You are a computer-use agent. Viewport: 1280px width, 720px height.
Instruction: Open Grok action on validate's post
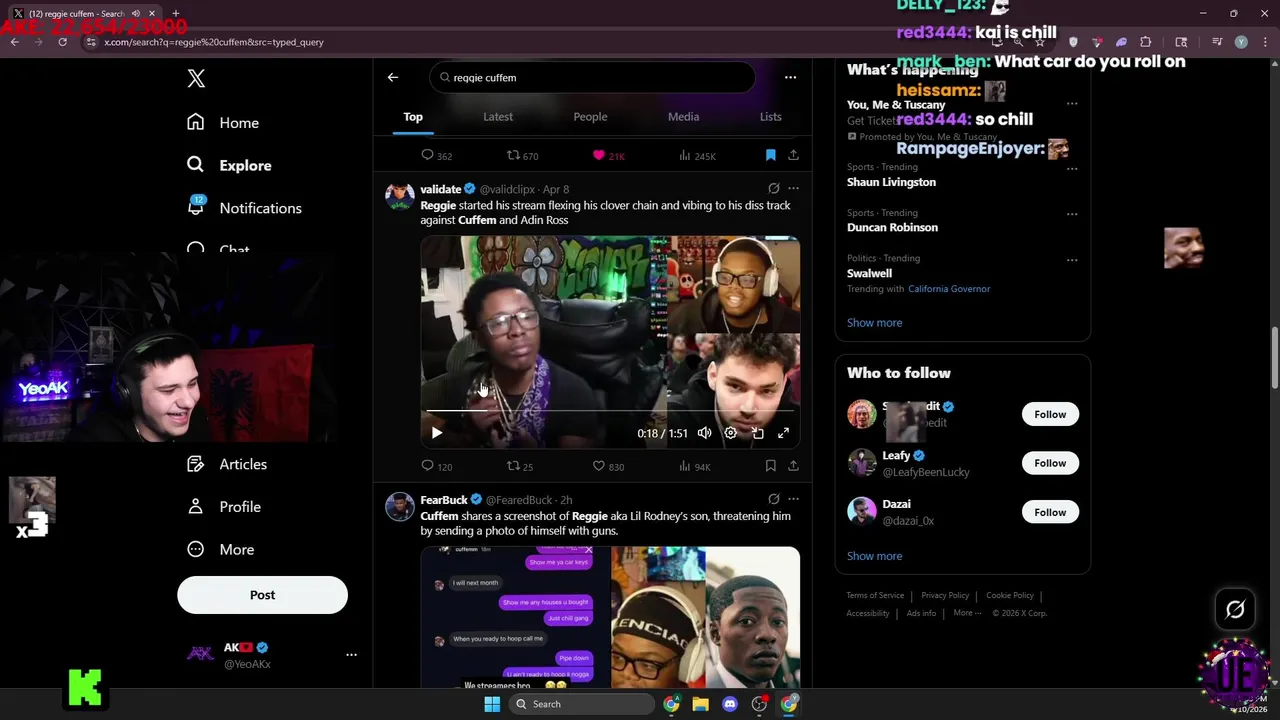click(x=773, y=188)
